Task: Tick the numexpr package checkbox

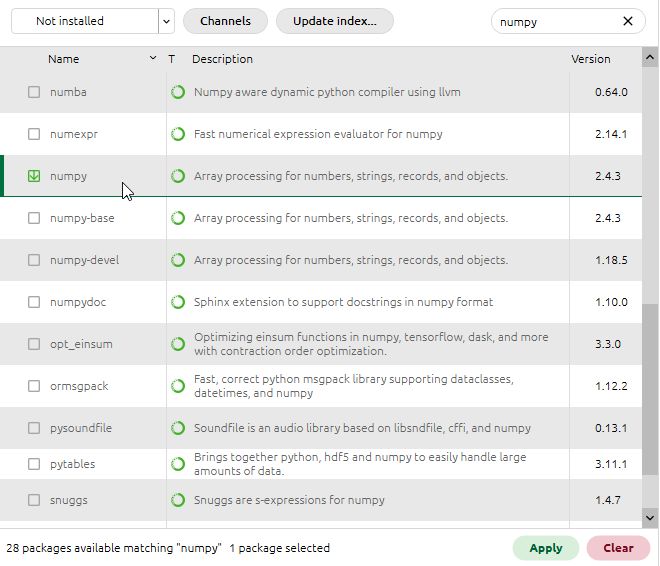Action: point(34,134)
